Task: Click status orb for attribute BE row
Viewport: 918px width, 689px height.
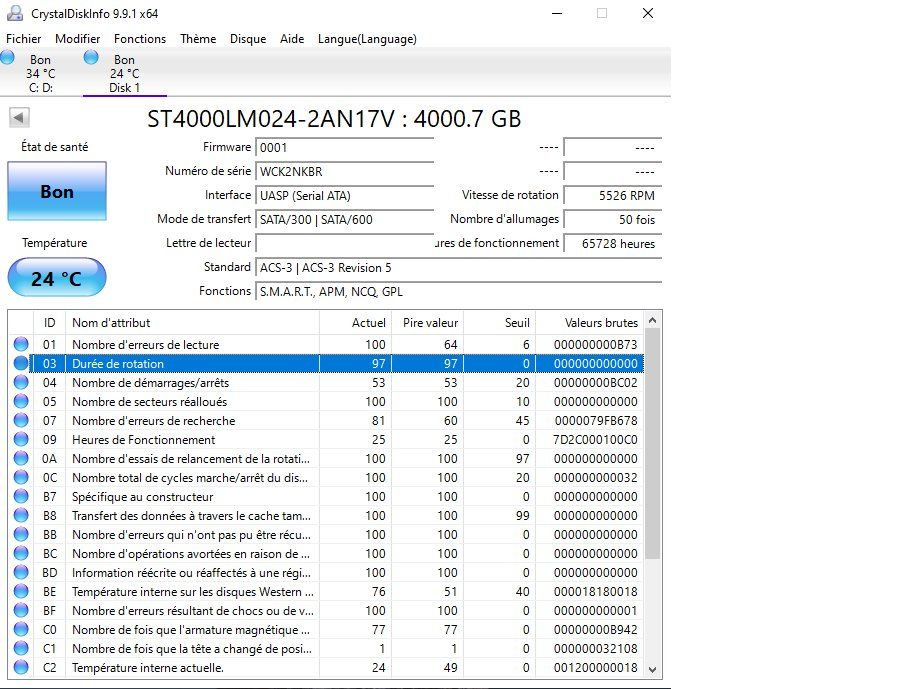Action: click(21, 591)
